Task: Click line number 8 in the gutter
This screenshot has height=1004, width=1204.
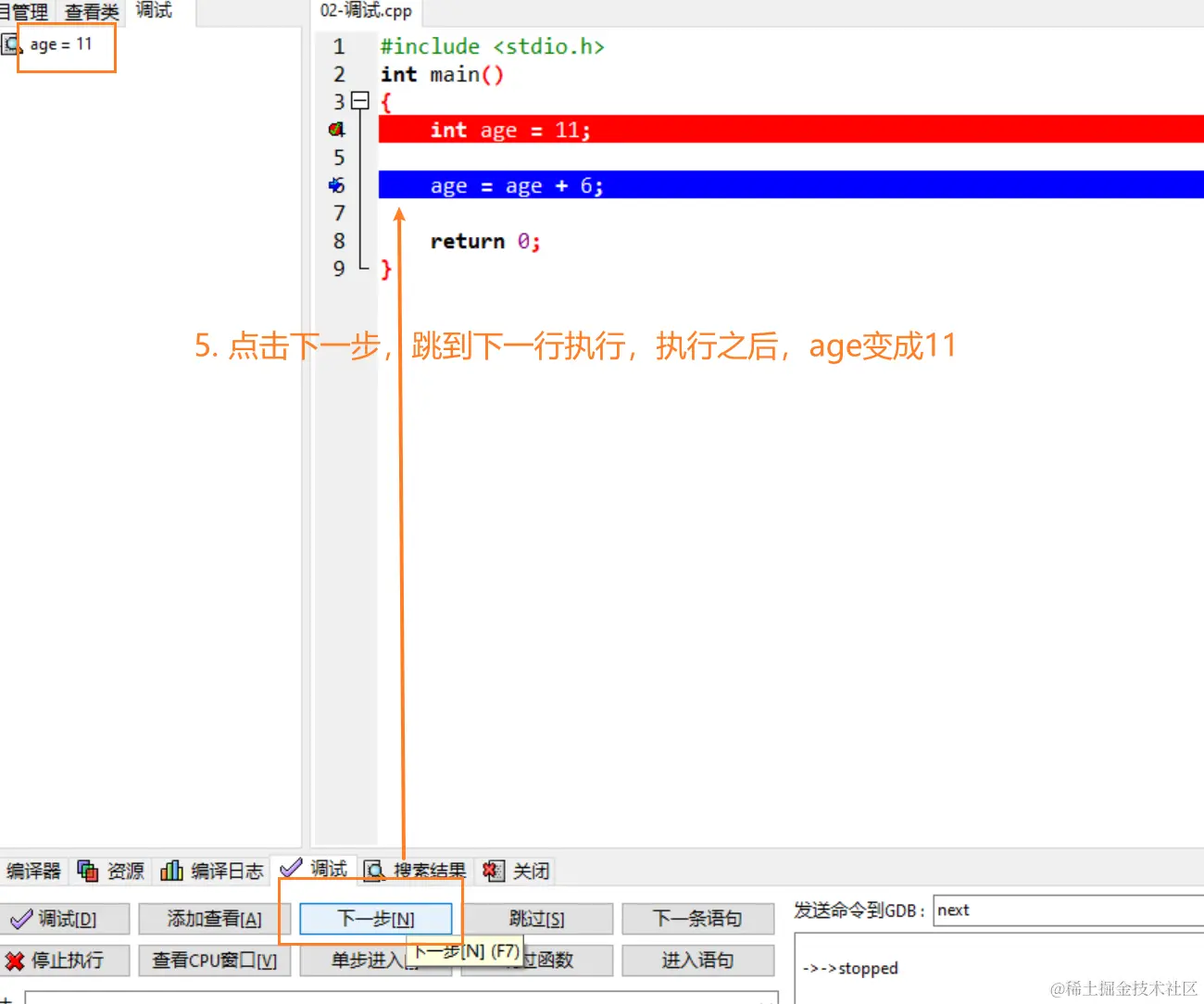Action: click(339, 241)
